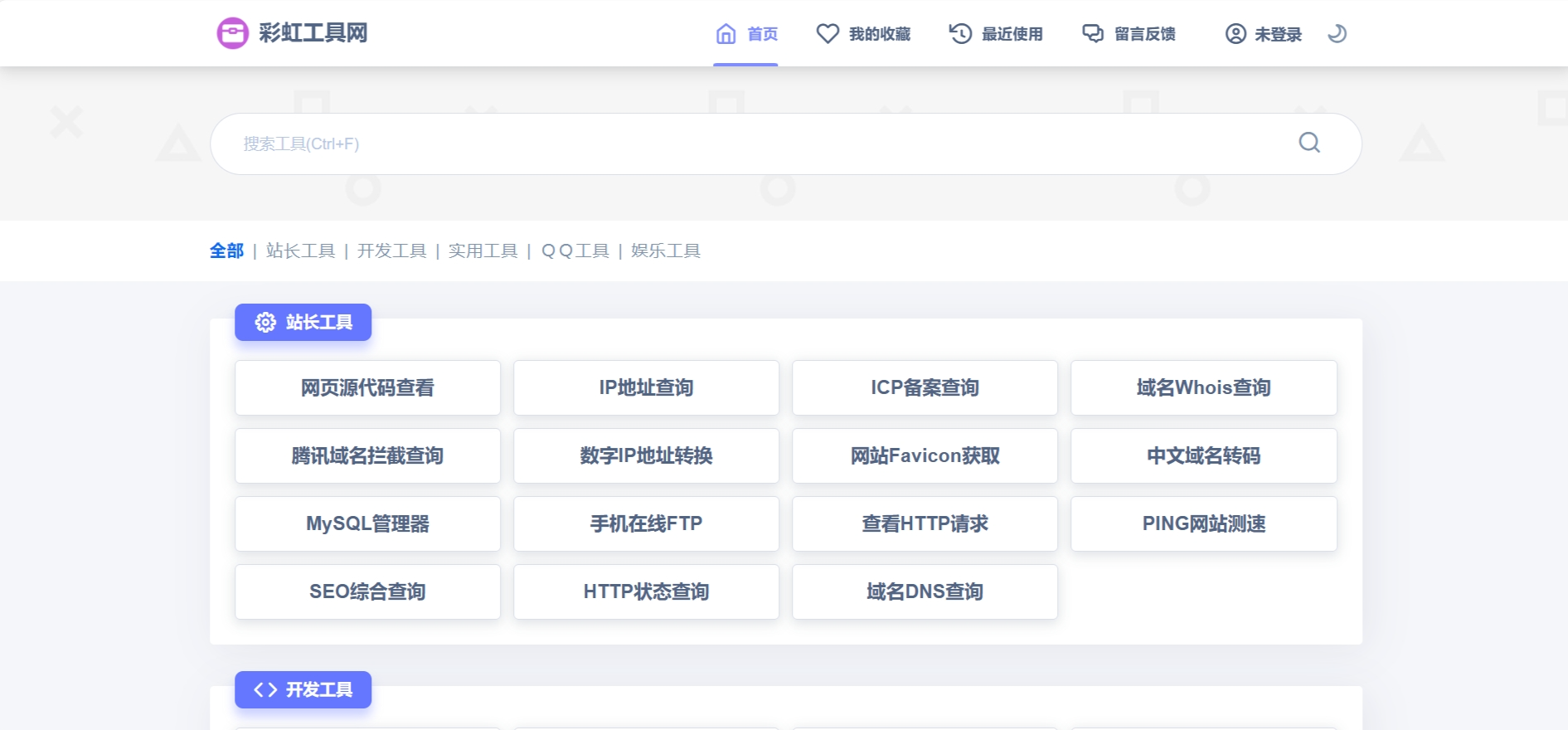This screenshot has height=730, width=1568.
Task: Select the 全部 category tab
Action: pyautogui.click(x=226, y=251)
